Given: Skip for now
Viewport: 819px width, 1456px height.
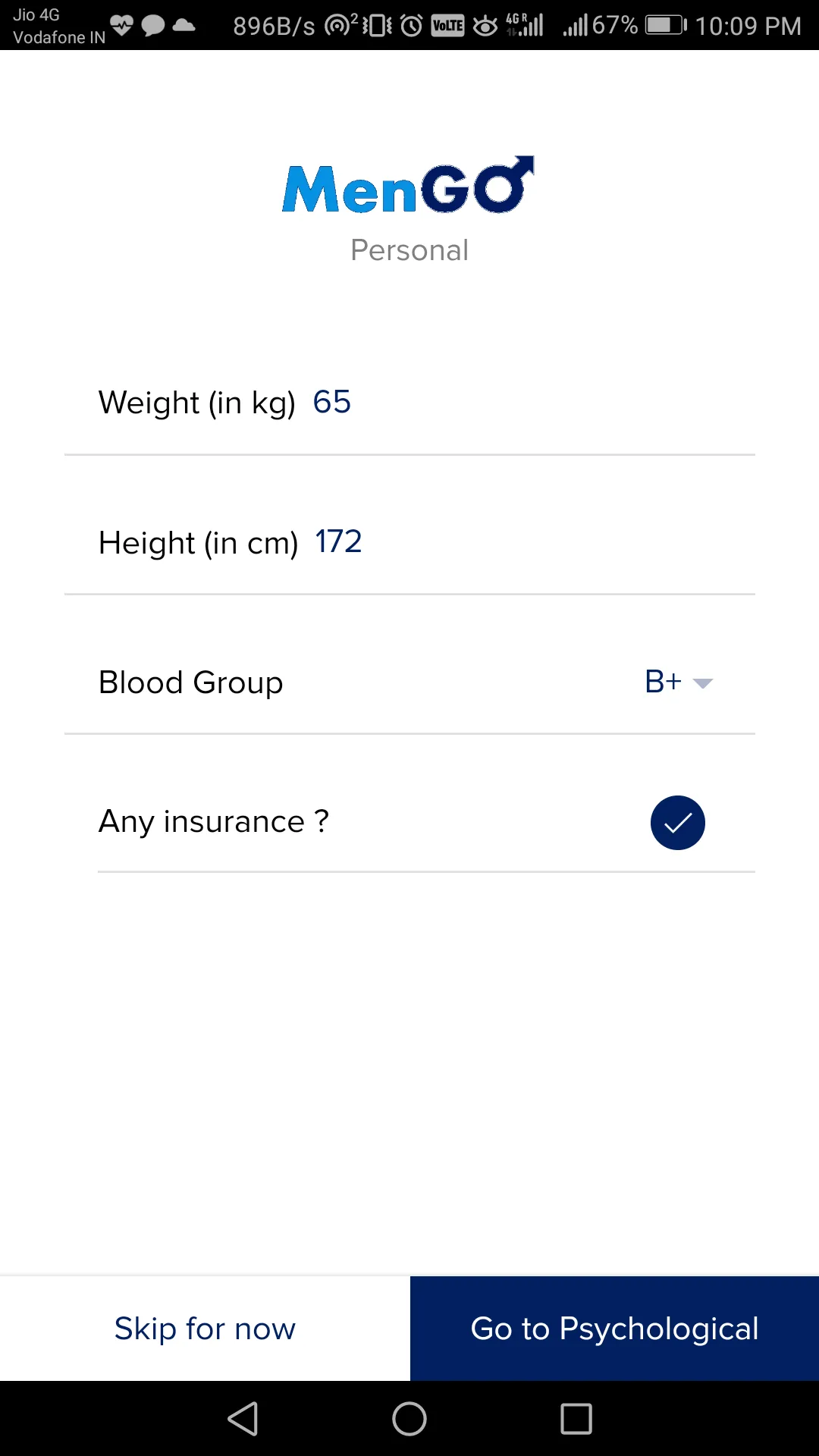Looking at the screenshot, I should tap(205, 1329).
